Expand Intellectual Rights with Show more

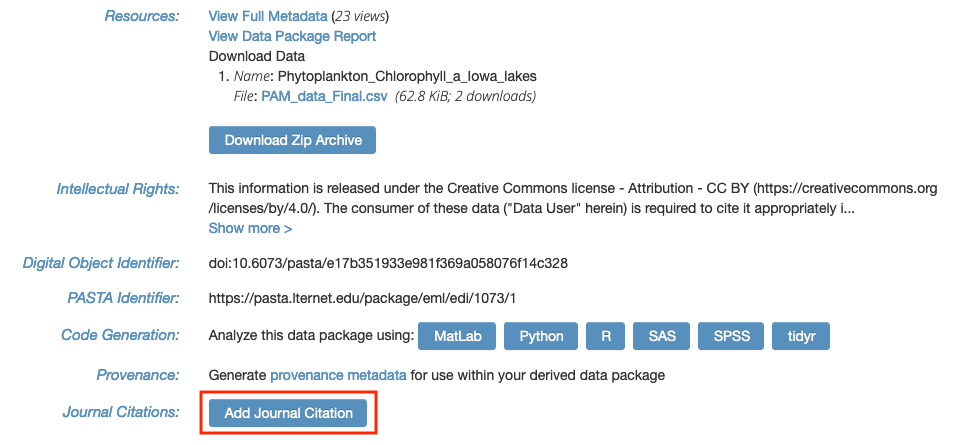[250, 228]
